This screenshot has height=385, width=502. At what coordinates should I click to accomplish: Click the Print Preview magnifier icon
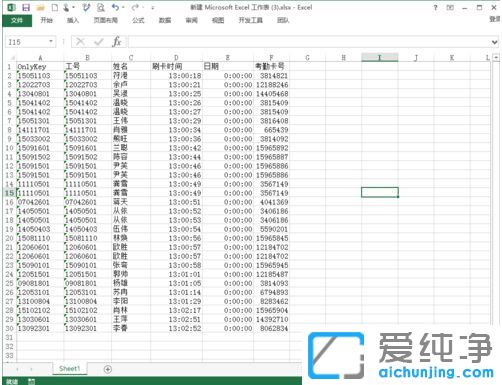[x=101, y=7]
